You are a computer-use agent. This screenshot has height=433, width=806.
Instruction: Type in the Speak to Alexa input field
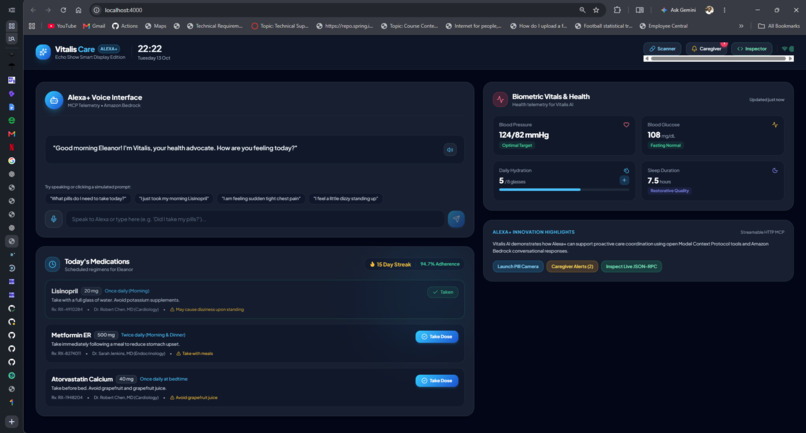point(255,219)
